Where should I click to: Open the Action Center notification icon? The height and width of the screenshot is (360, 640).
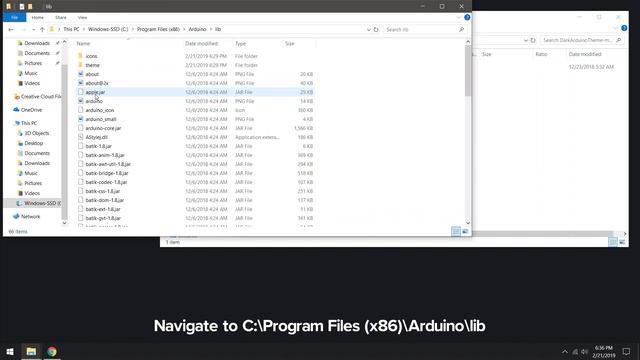click(x=627, y=351)
